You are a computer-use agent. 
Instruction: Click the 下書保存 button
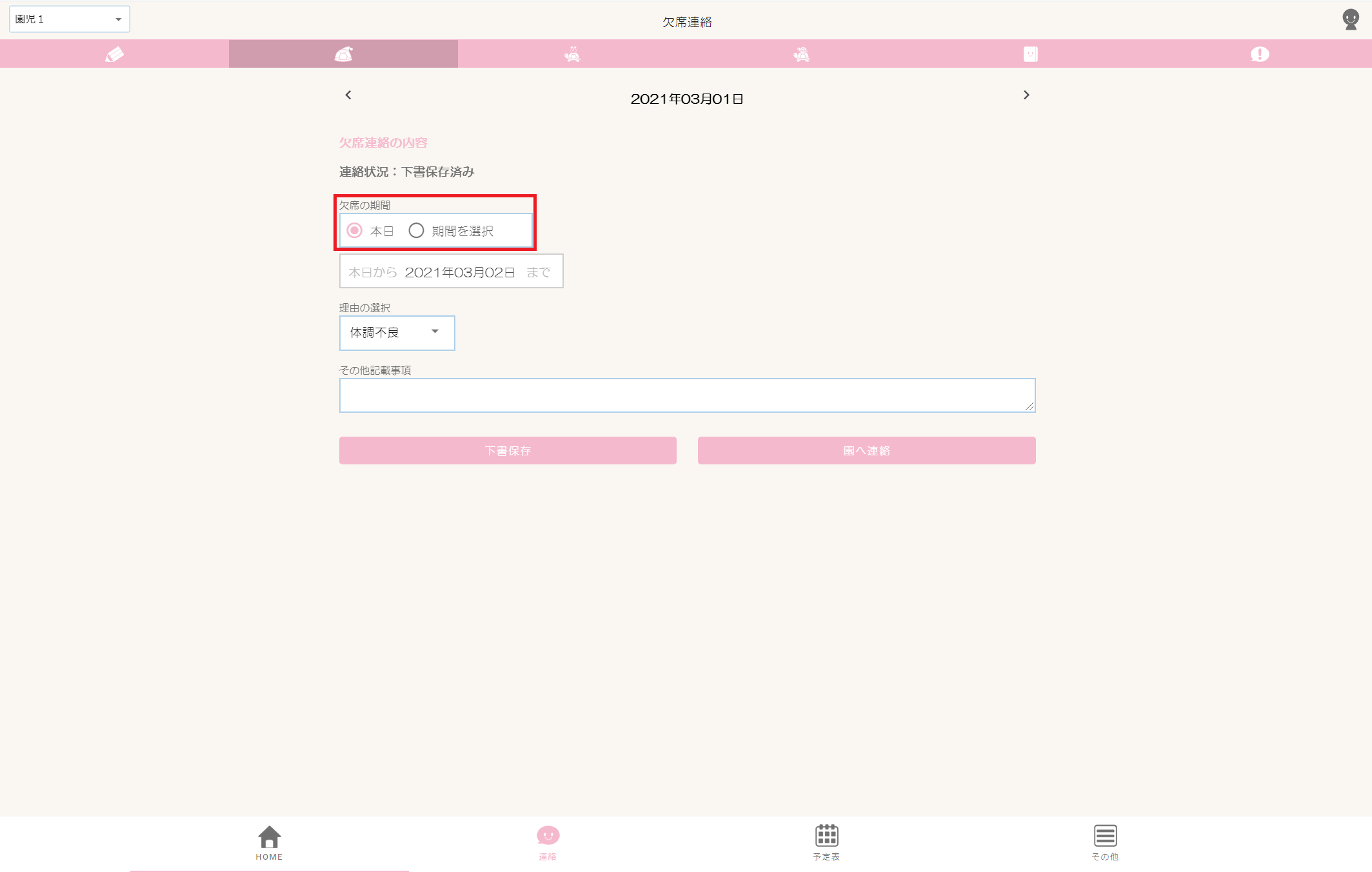(508, 450)
